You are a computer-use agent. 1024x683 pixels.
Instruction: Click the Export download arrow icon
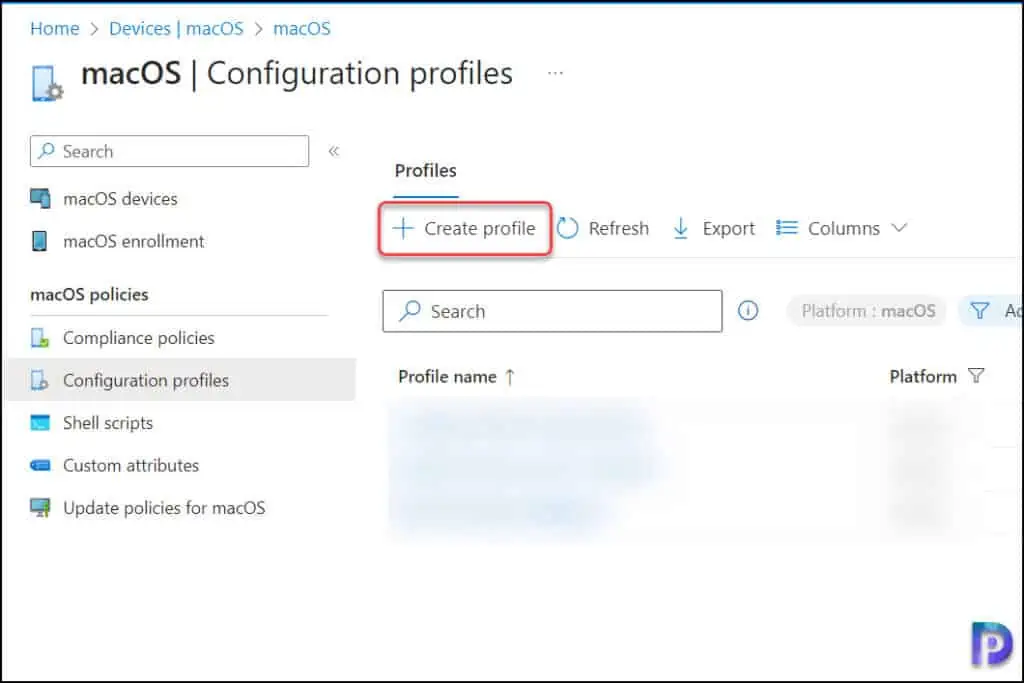click(680, 229)
